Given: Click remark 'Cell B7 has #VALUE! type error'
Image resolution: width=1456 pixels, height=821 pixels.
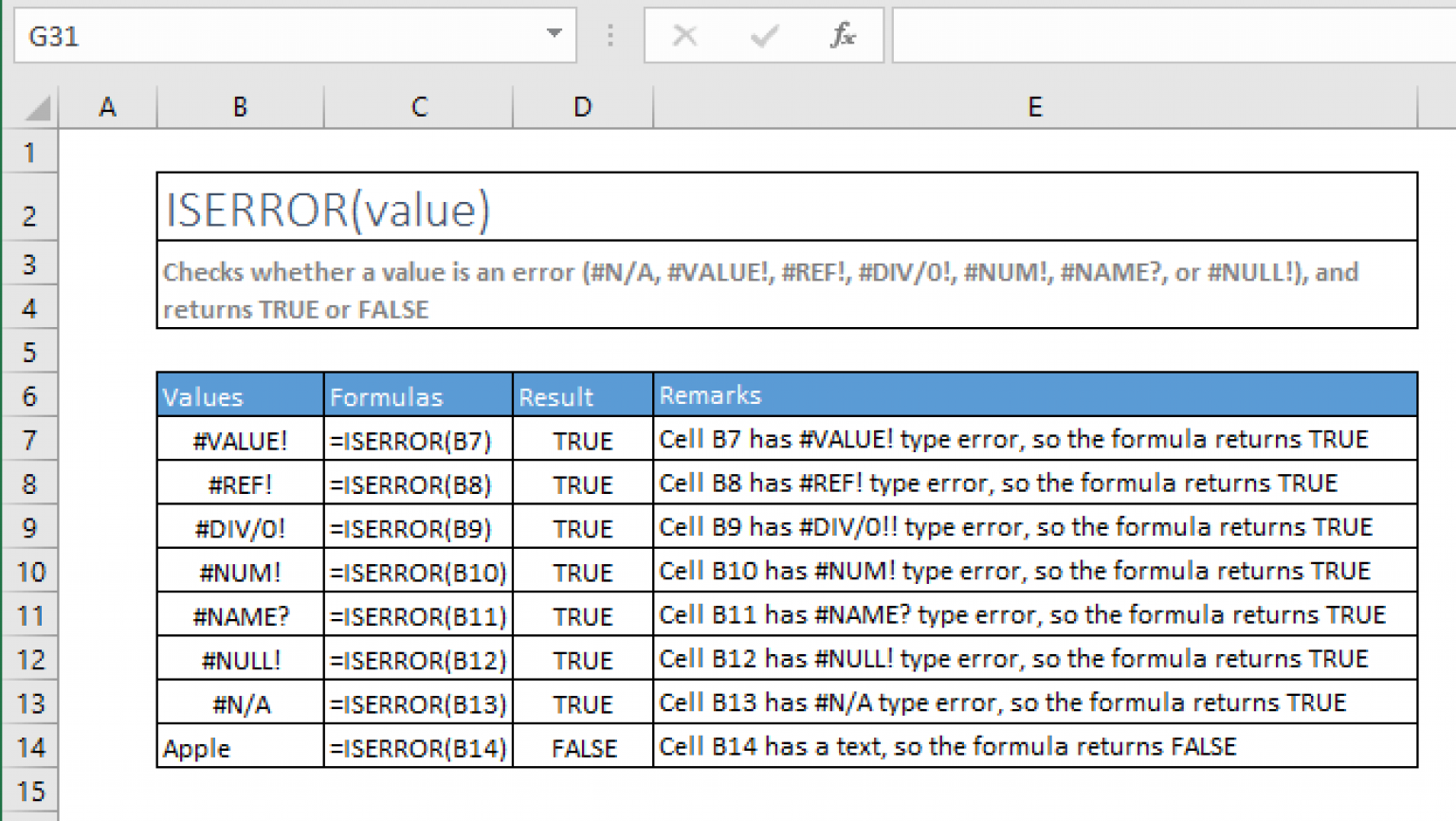Looking at the screenshot, I should click(1035, 440).
